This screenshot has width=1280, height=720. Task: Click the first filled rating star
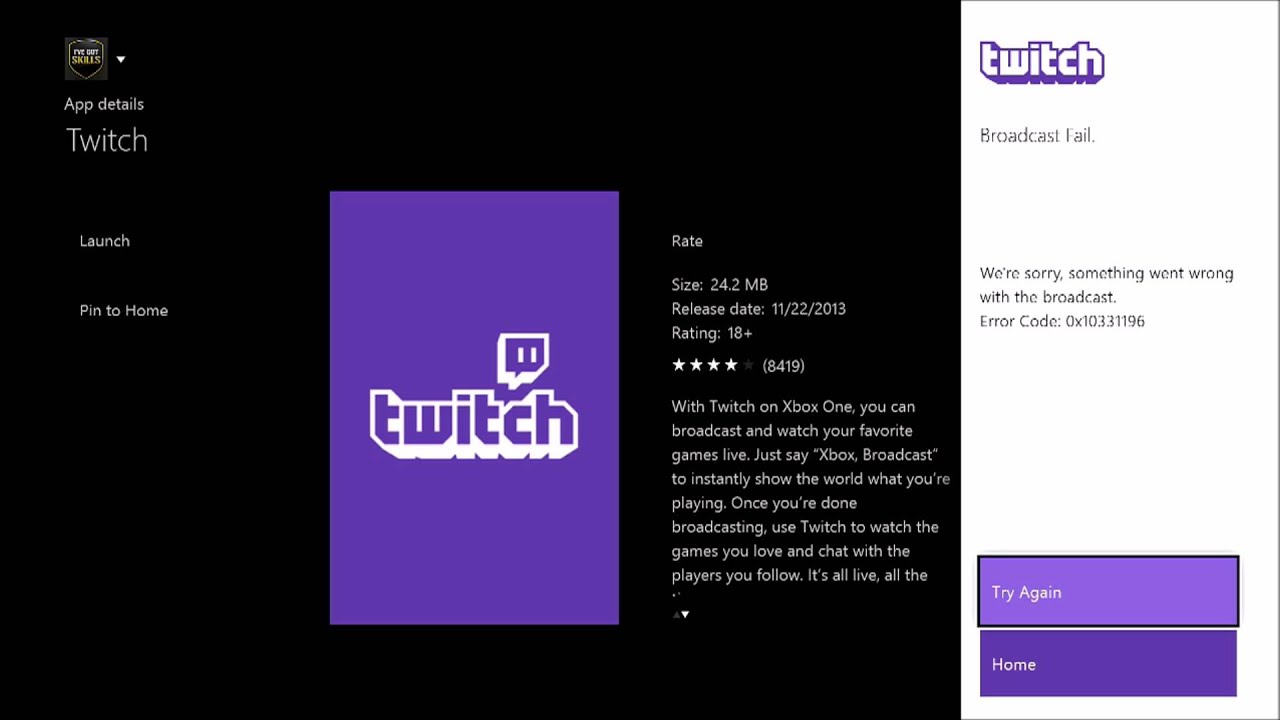[x=679, y=365]
